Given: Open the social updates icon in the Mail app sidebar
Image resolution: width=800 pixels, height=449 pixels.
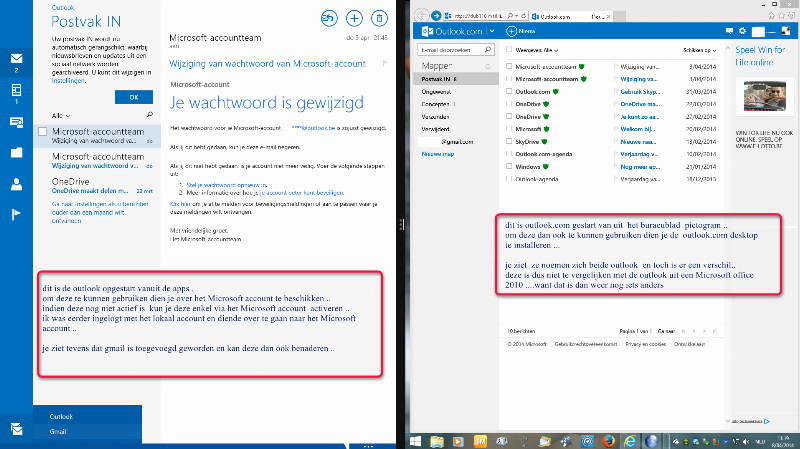Looking at the screenshot, I should (x=16, y=122).
